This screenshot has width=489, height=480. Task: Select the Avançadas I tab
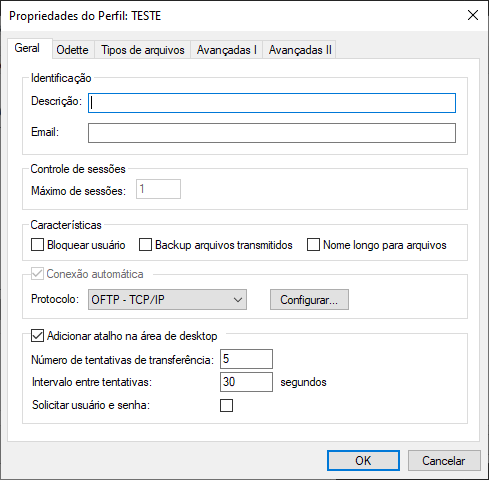click(x=227, y=50)
